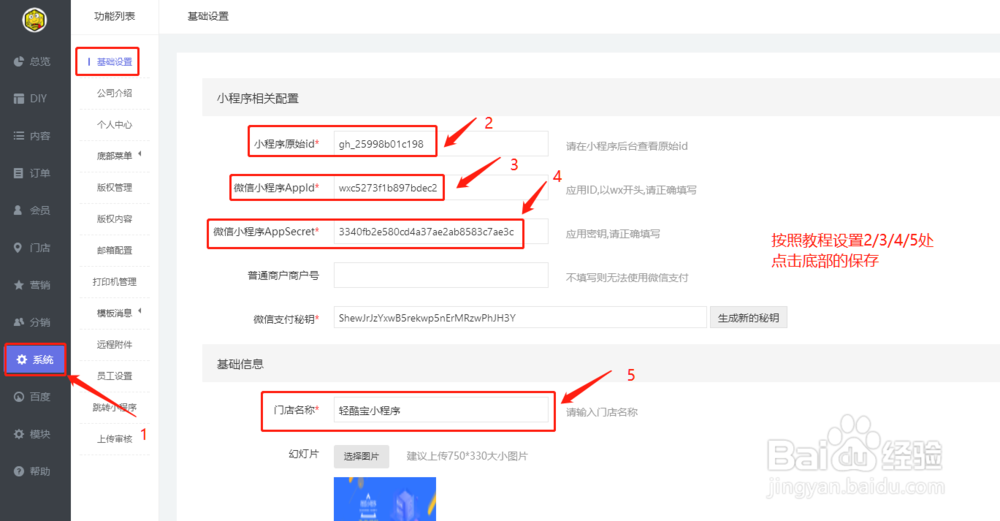Click the app logo avatar
Screen dimensions: 1000x521
click(34, 20)
